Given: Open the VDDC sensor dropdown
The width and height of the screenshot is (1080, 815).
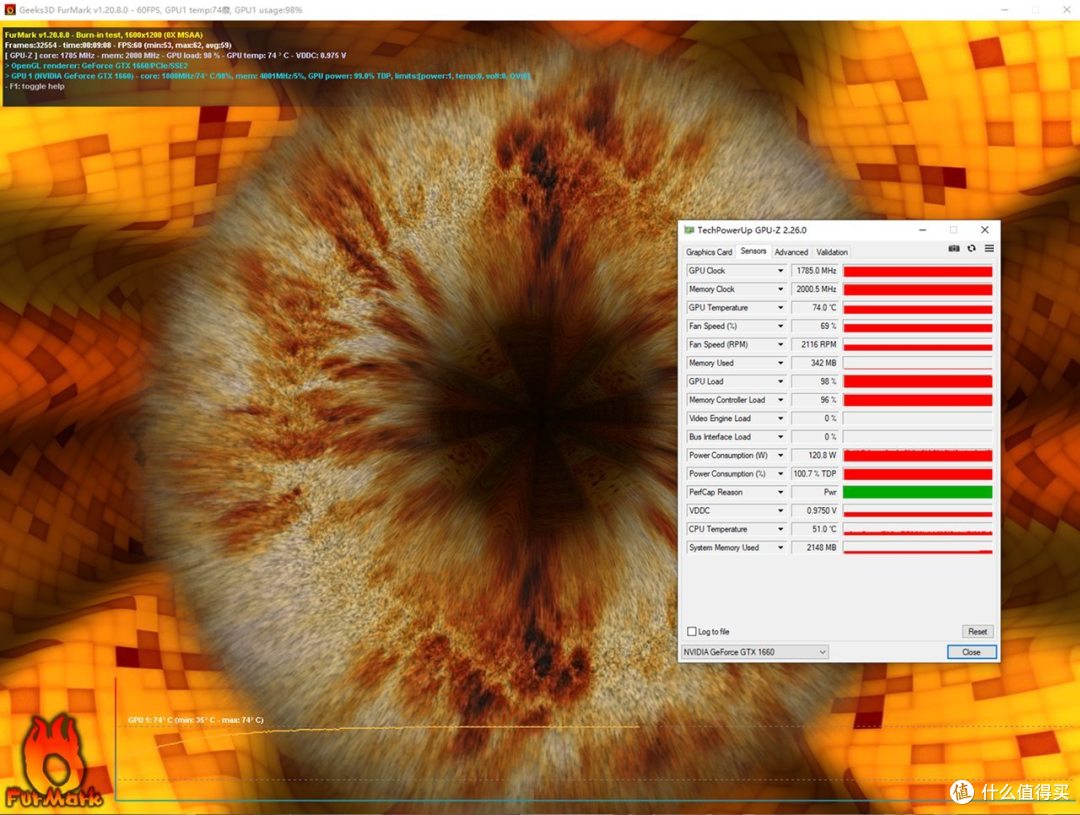Looking at the screenshot, I should click(780, 511).
